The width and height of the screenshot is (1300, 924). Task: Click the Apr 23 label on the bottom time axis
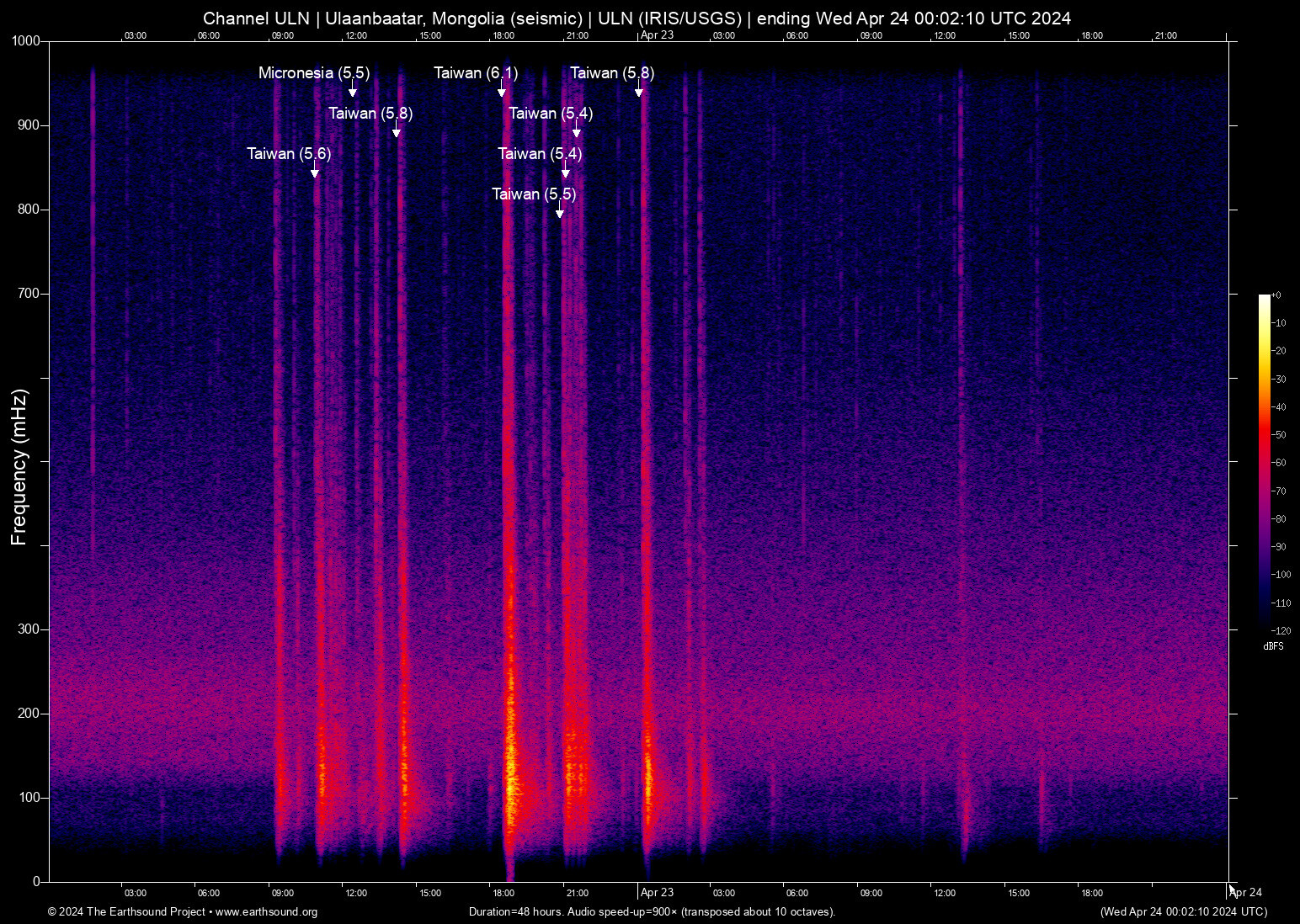coord(657,893)
